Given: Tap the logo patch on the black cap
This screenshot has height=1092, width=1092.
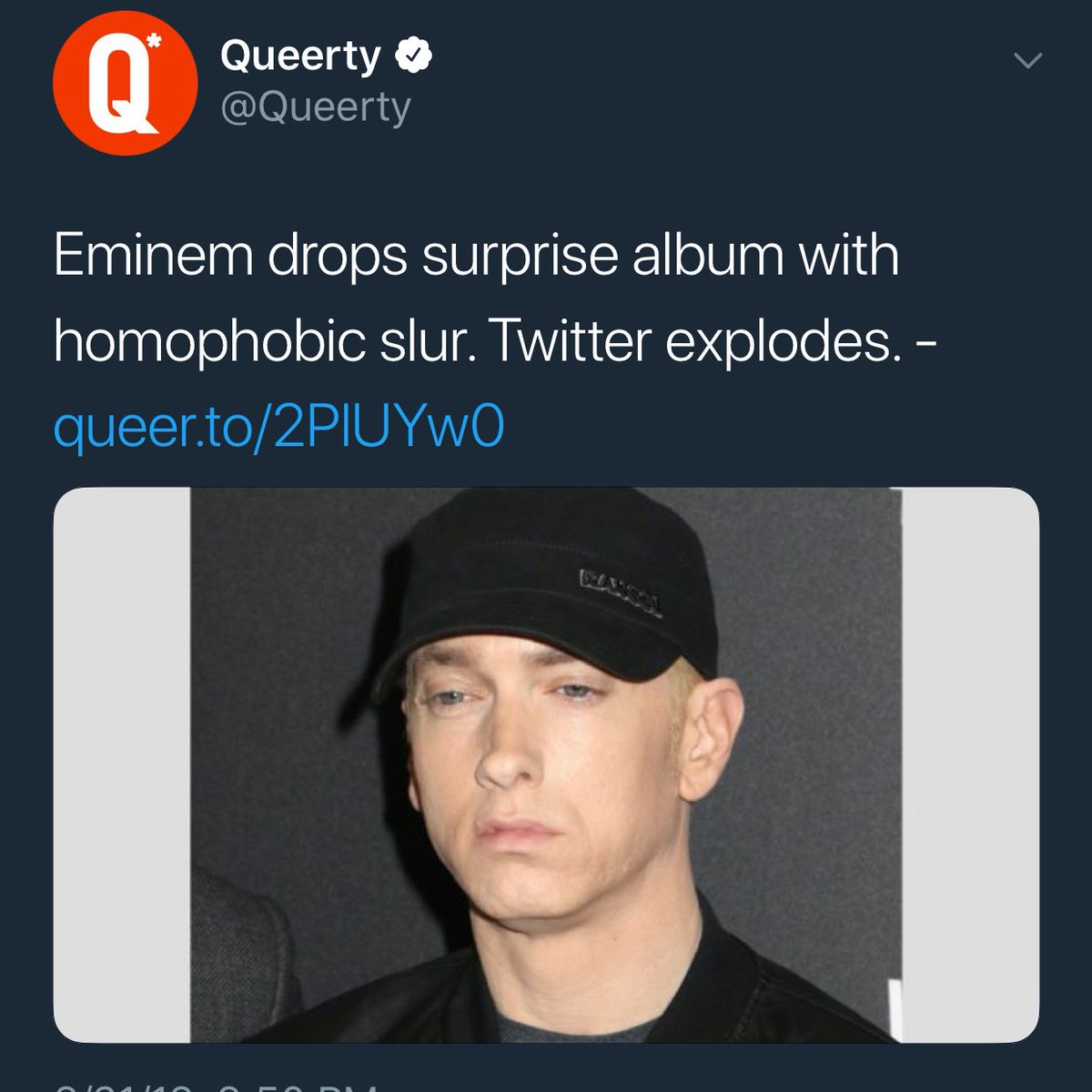Looking at the screenshot, I should coord(622,592).
